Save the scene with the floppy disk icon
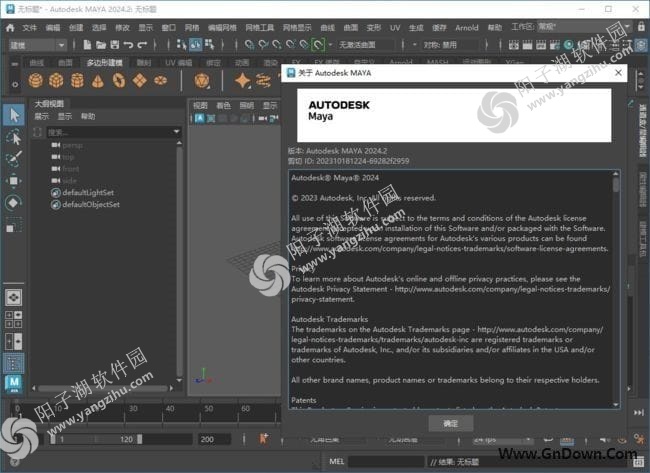Viewport: 650px width, 473px height. (x=114, y=44)
